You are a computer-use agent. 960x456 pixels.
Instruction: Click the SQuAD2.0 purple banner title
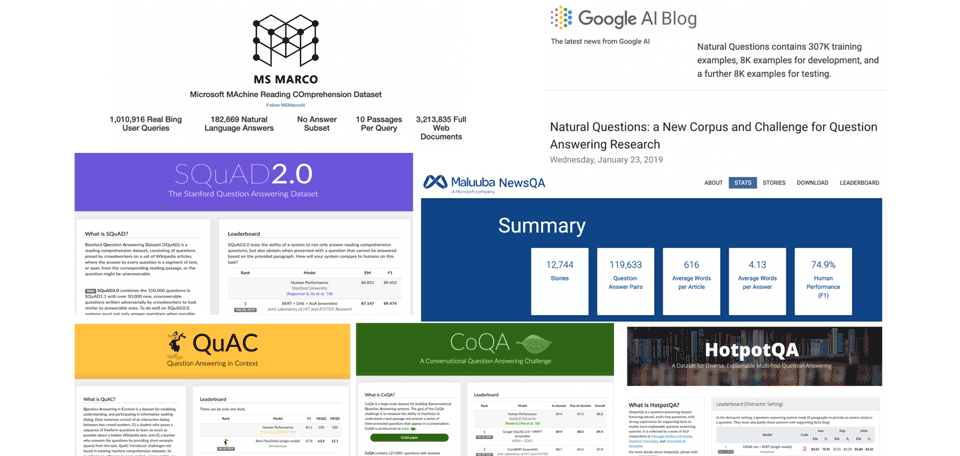coord(244,175)
